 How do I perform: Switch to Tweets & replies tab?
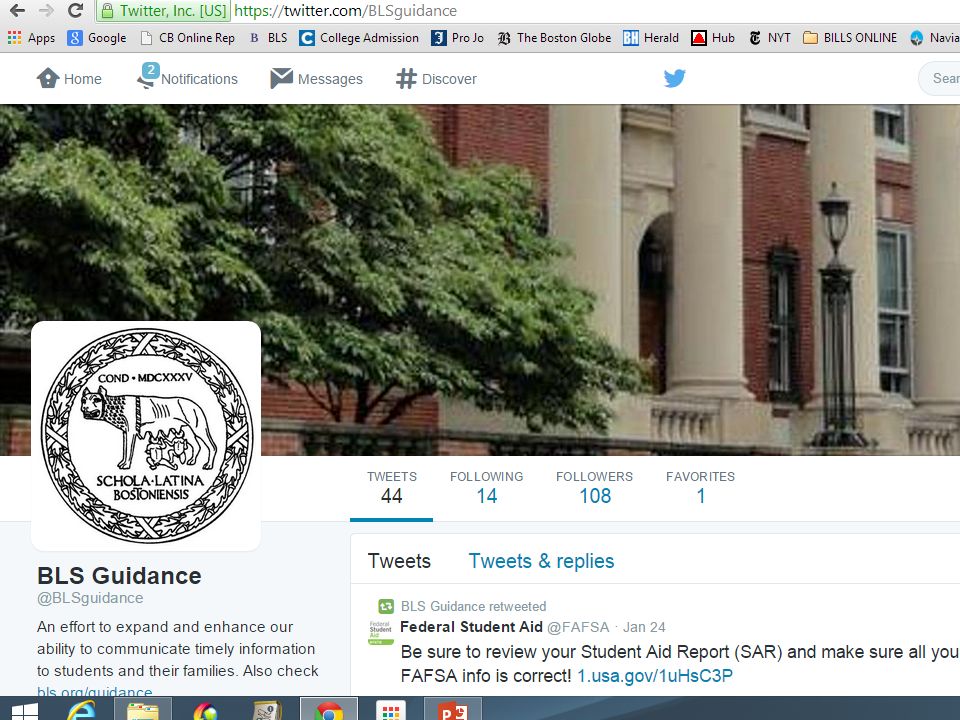pyautogui.click(x=541, y=561)
